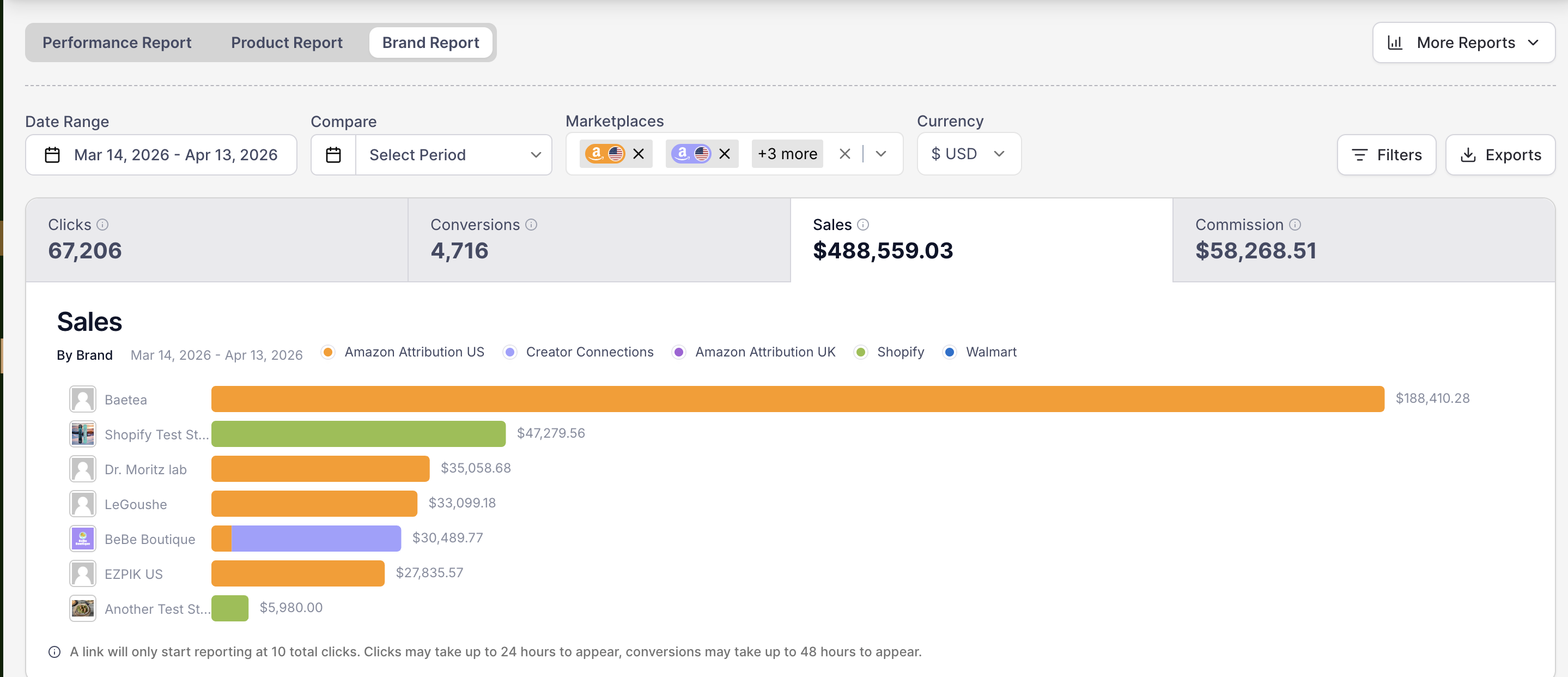Open the More Reports menu
The height and width of the screenshot is (677, 1568).
point(1463,42)
